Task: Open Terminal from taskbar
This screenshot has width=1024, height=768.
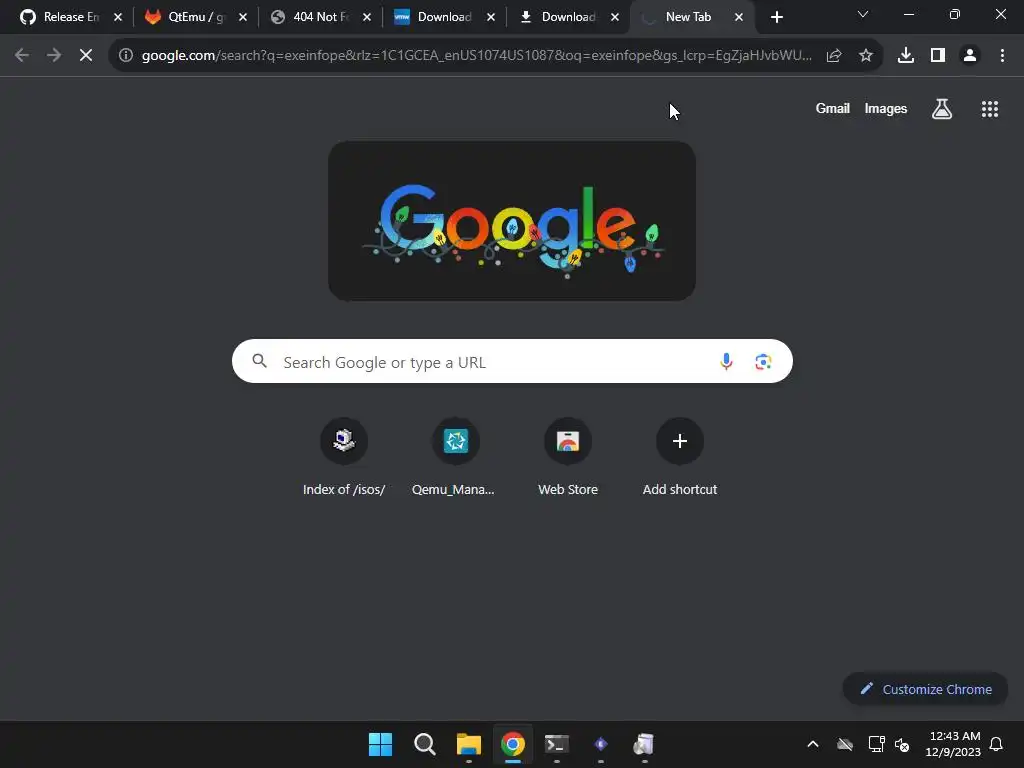Action: (556, 744)
